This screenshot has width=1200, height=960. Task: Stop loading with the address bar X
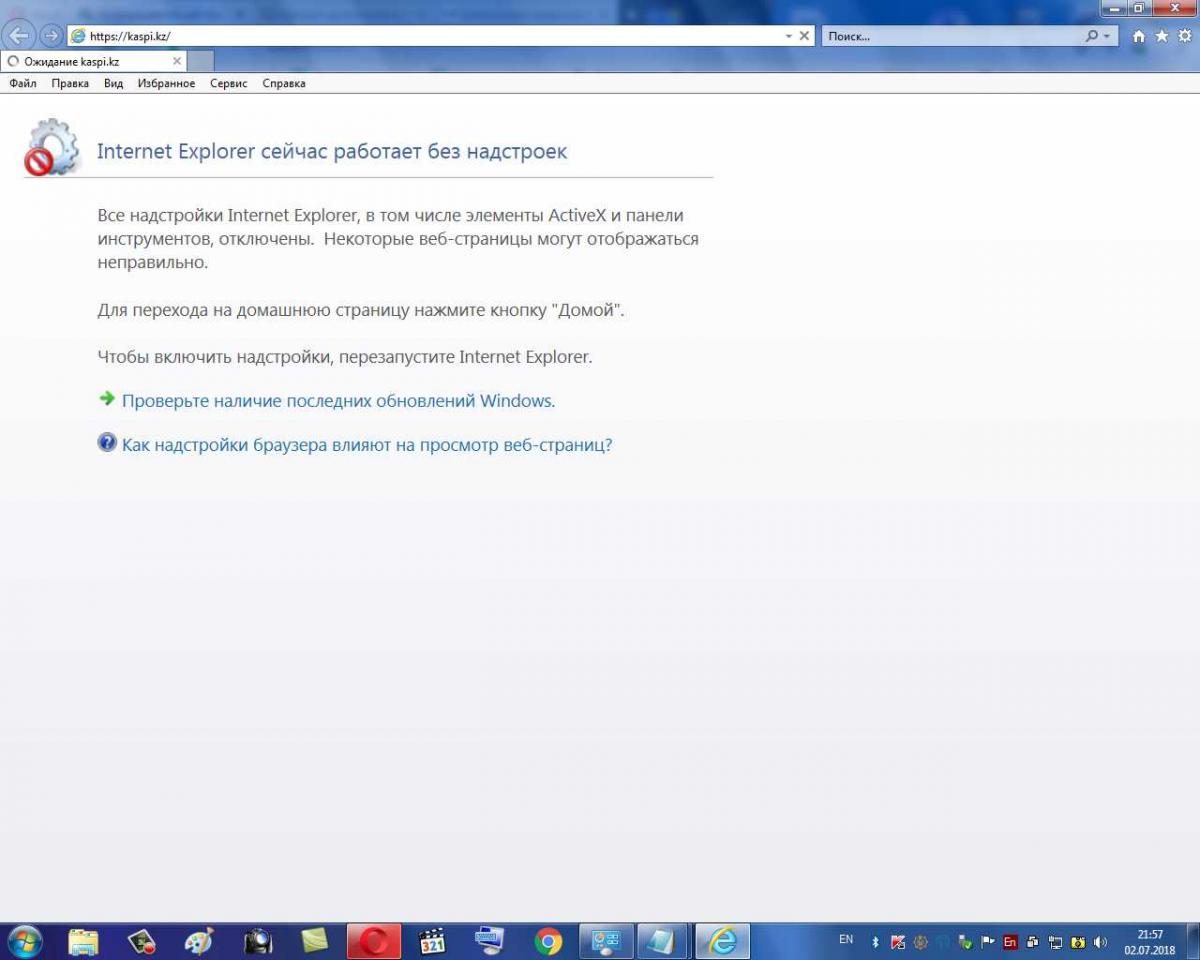click(804, 36)
